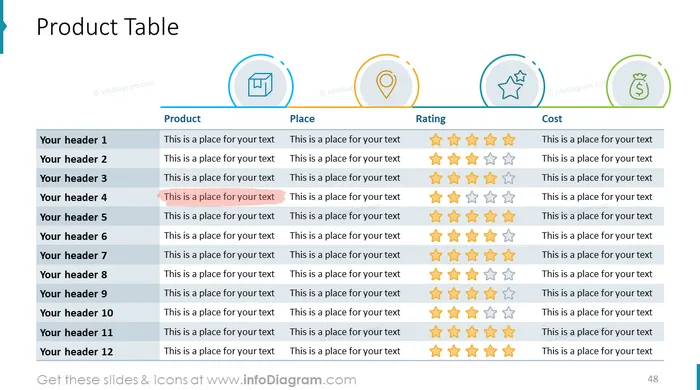Image resolution: width=700 pixels, height=390 pixels.
Task: Click the fifth star in header 1 row
Action: tap(508, 140)
